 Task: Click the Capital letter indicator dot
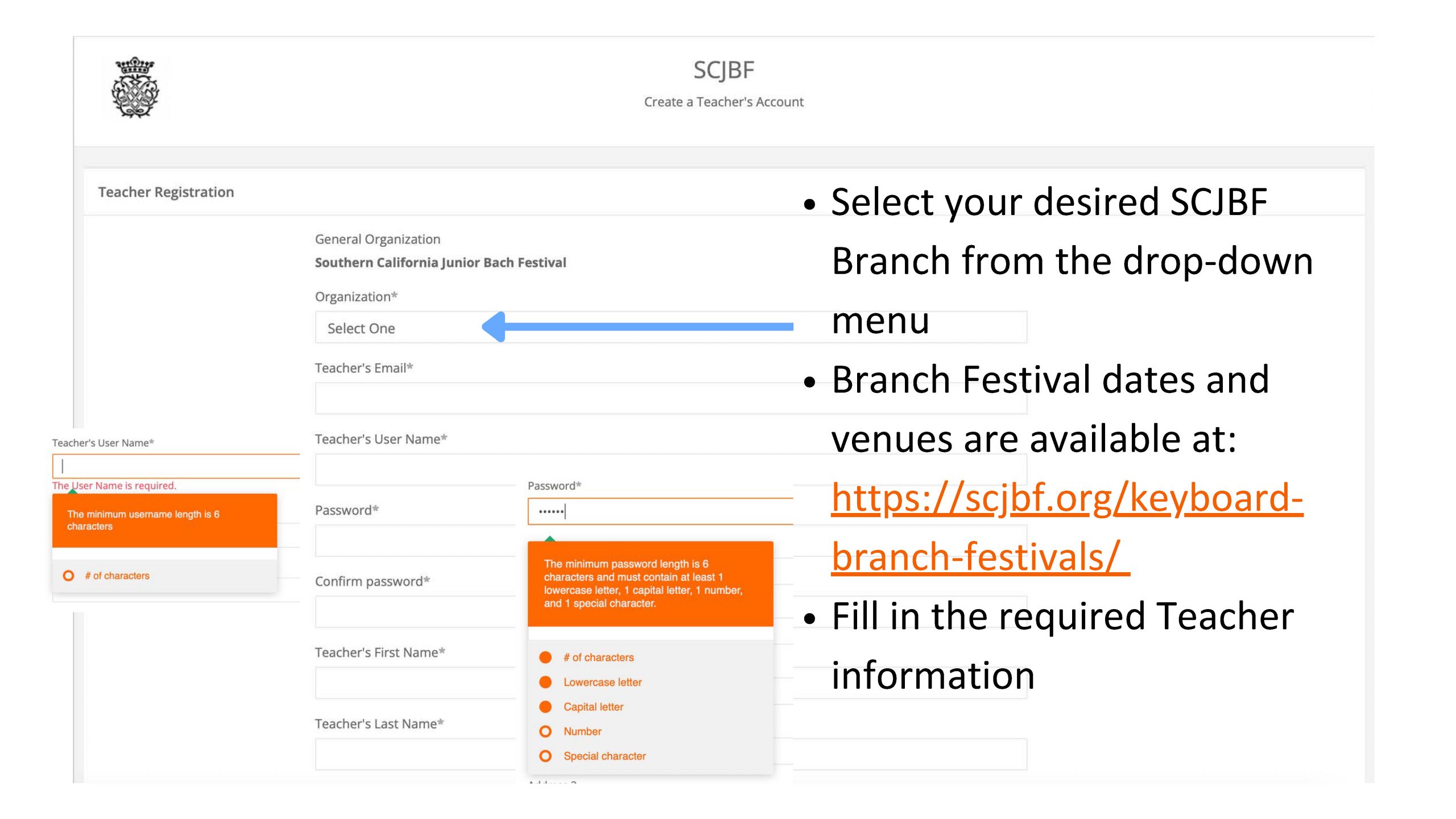pyautogui.click(x=545, y=706)
